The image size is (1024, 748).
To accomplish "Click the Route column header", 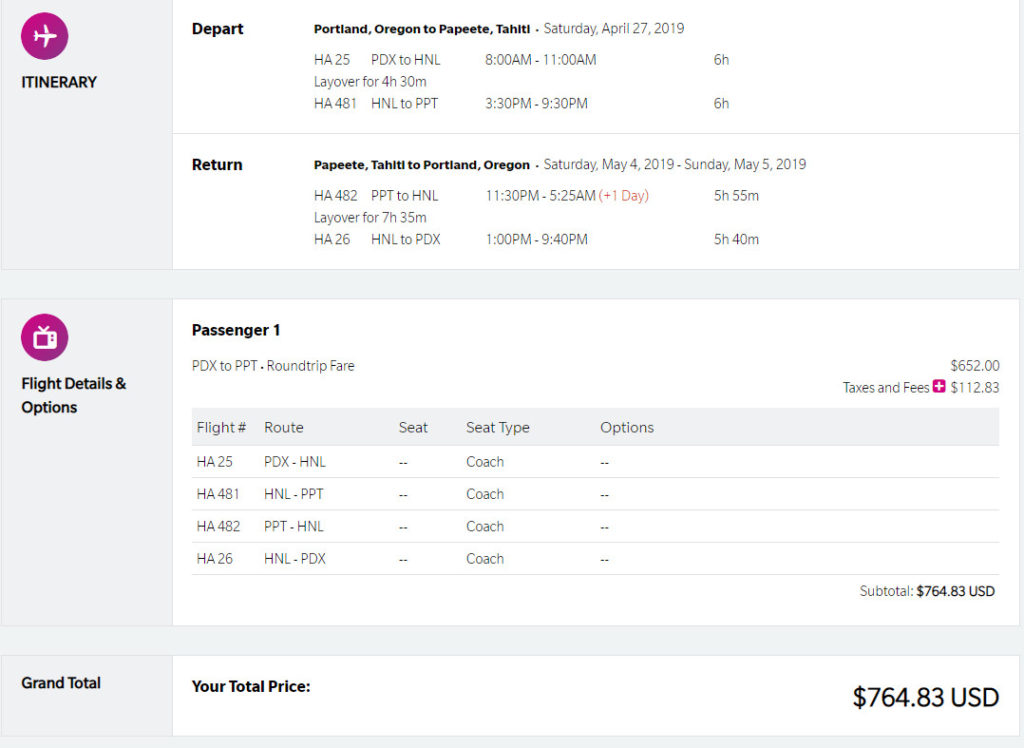I will [x=283, y=427].
